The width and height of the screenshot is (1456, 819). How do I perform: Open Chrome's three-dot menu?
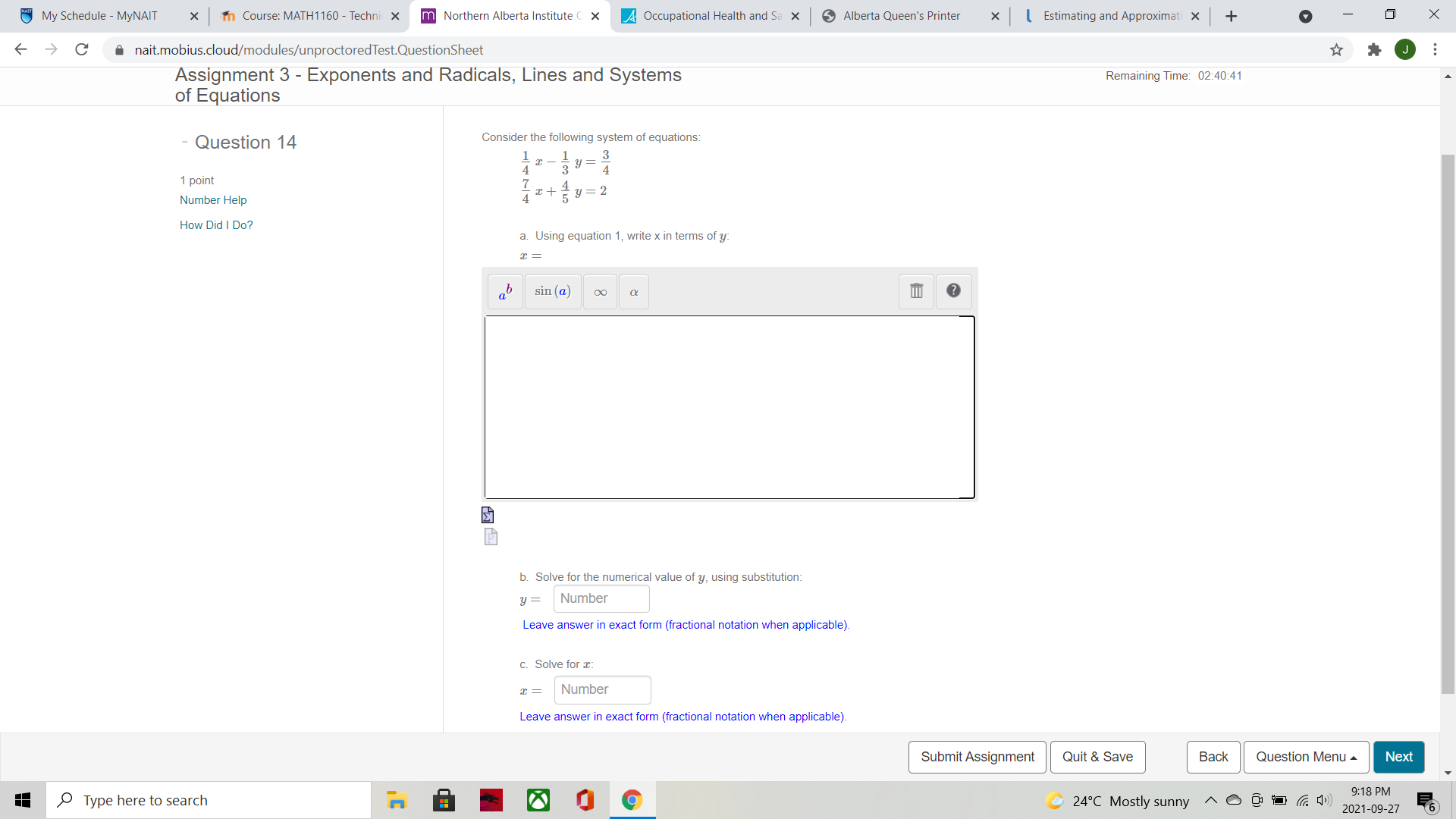pos(1435,49)
